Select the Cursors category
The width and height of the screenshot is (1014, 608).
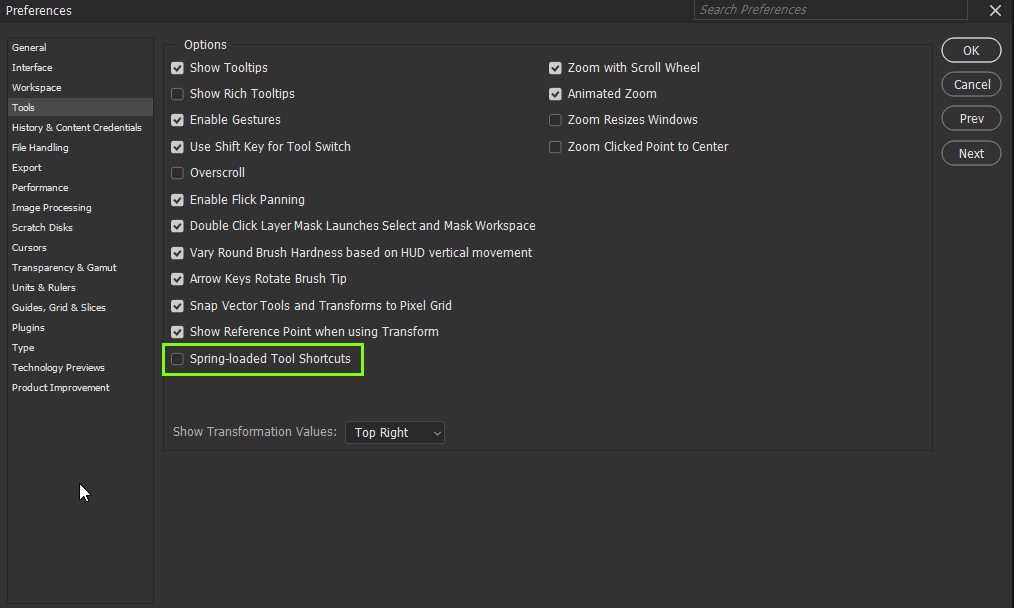(29, 247)
